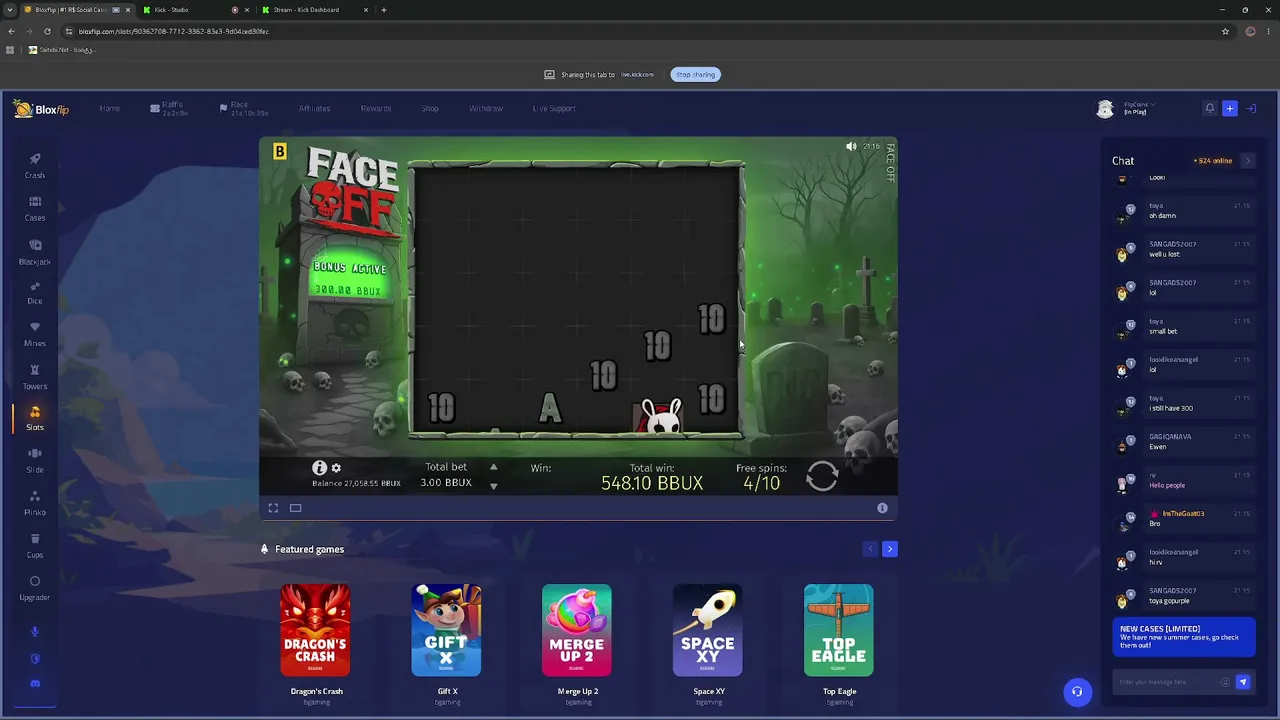Enter fullscreen for the slot game
This screenshot has height=720, width=1280.
tap(273, 508)
